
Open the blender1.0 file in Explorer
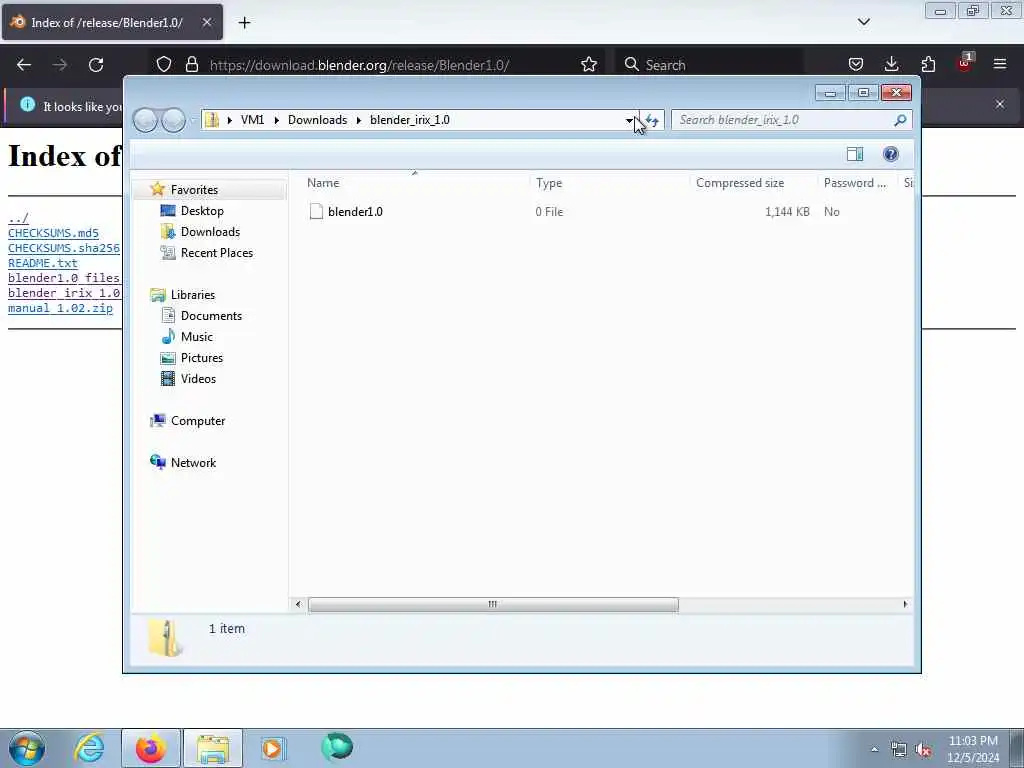click(x=355, y=212)
